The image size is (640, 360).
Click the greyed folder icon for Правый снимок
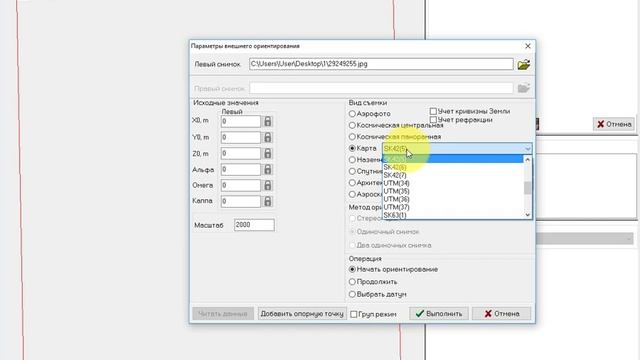(523, 88)
